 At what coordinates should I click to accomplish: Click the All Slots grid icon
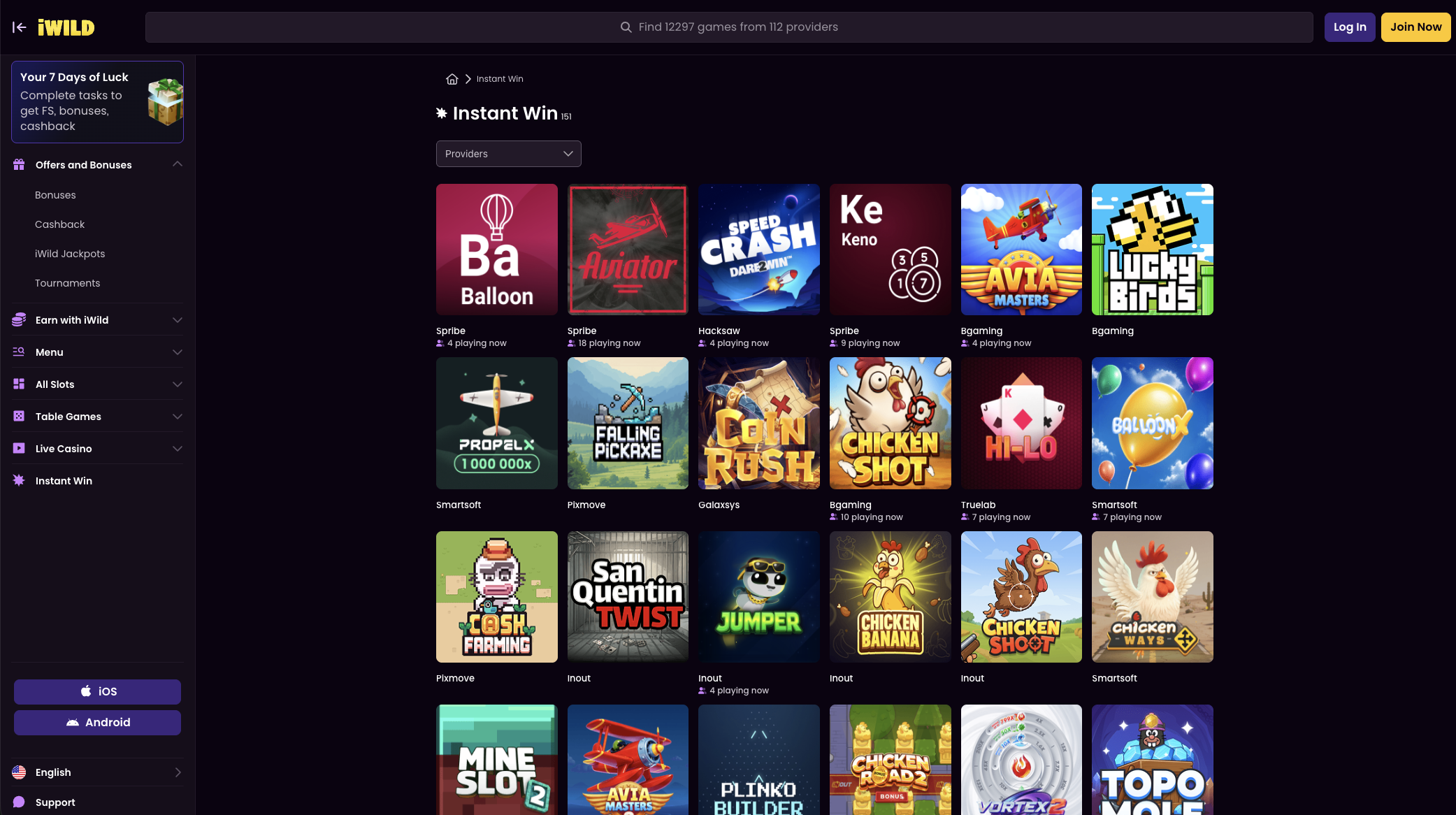[x=19, y=384]
